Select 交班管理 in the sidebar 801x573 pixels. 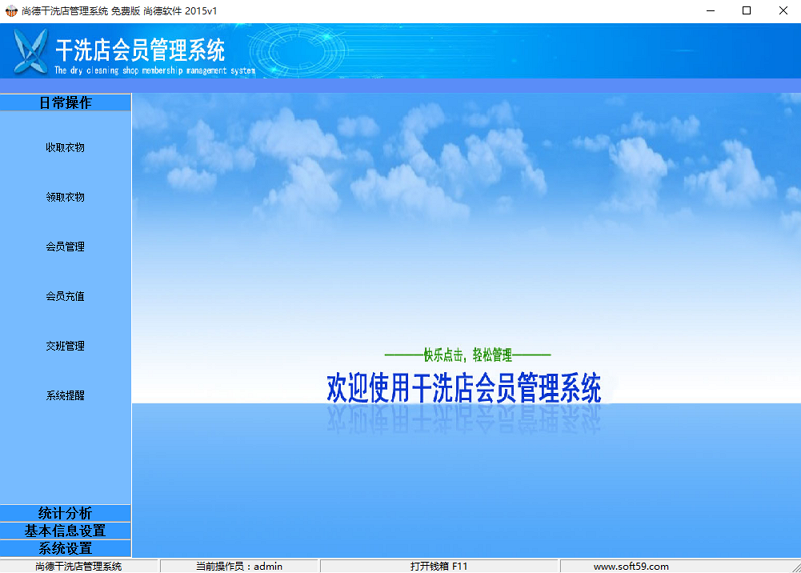point(65,346)
